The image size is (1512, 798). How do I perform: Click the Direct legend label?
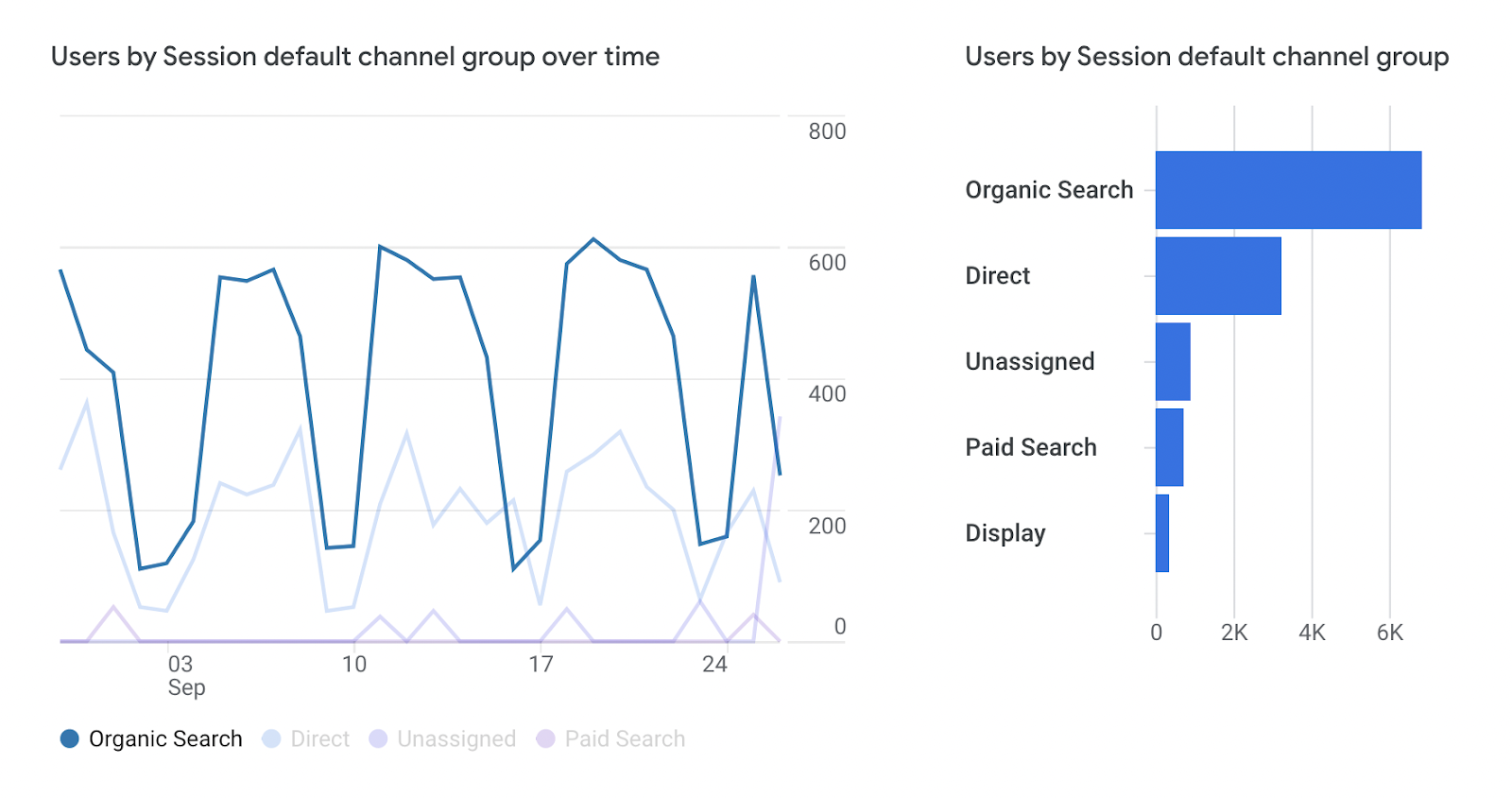click(319, 738)
